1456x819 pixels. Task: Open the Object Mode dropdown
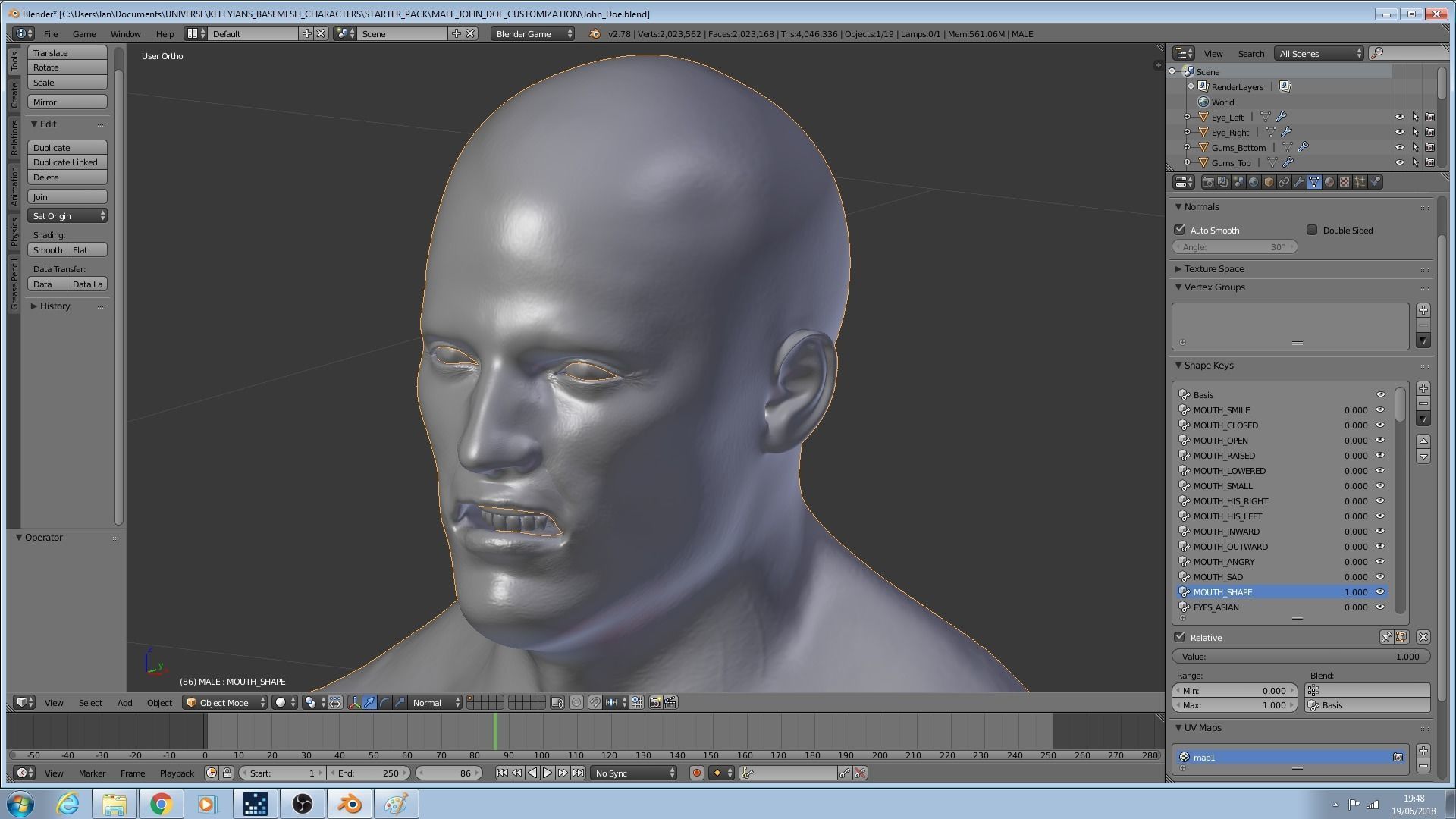(x=225, y=702)
